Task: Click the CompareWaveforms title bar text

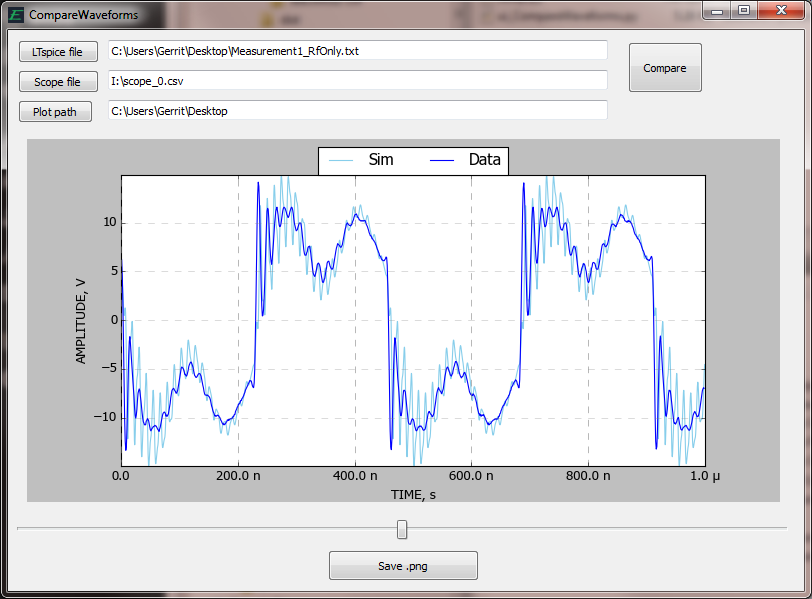Action: [x=84, y=15]
